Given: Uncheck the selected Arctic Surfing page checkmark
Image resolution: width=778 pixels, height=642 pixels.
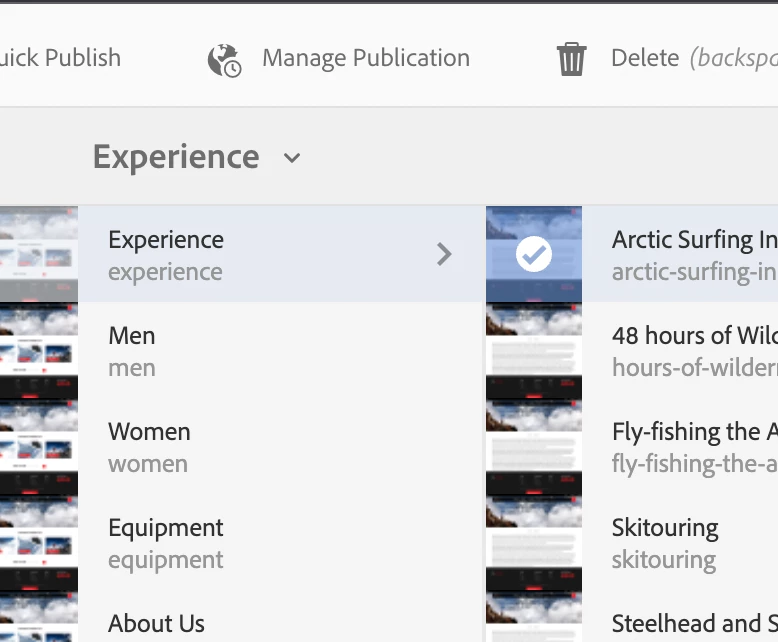Looking at the screenshot, I should point(534,255).
